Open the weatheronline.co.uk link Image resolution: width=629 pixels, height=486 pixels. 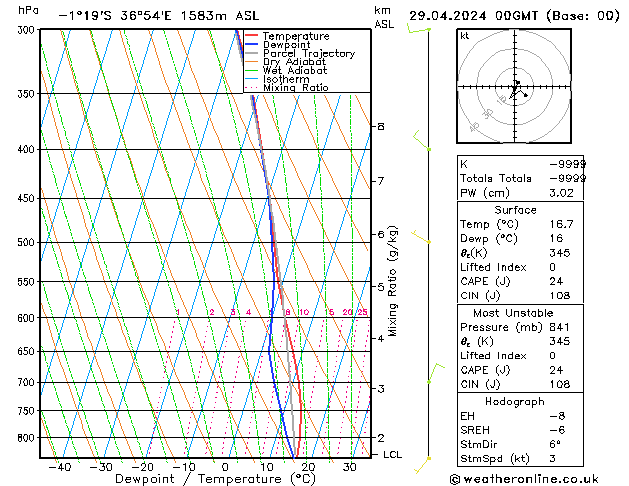[524, 479]
